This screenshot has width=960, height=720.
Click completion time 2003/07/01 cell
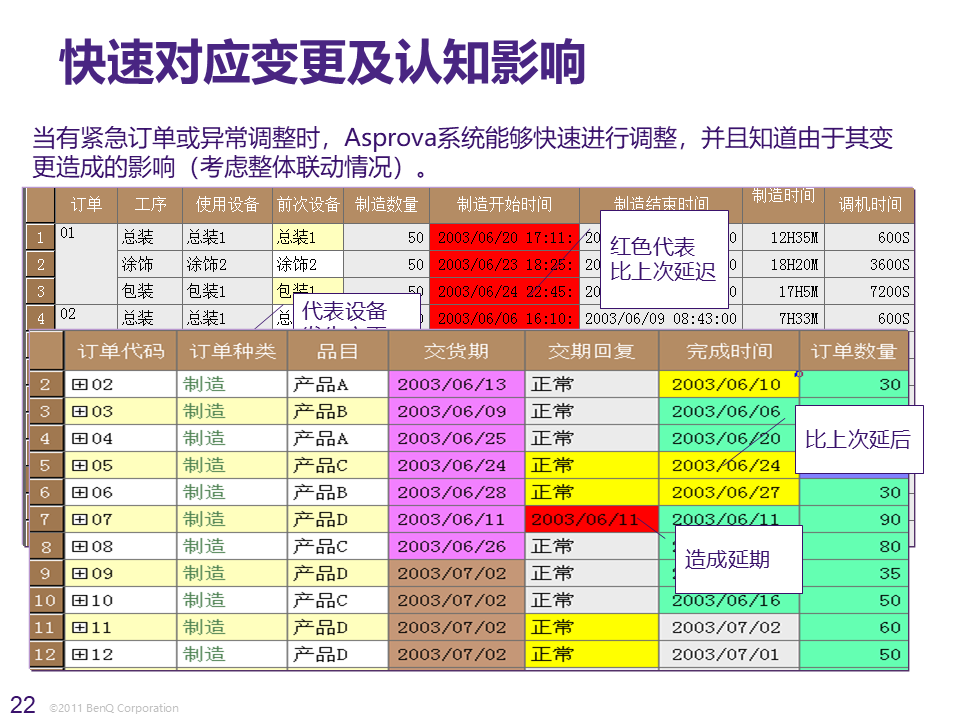tap(729, 654)
